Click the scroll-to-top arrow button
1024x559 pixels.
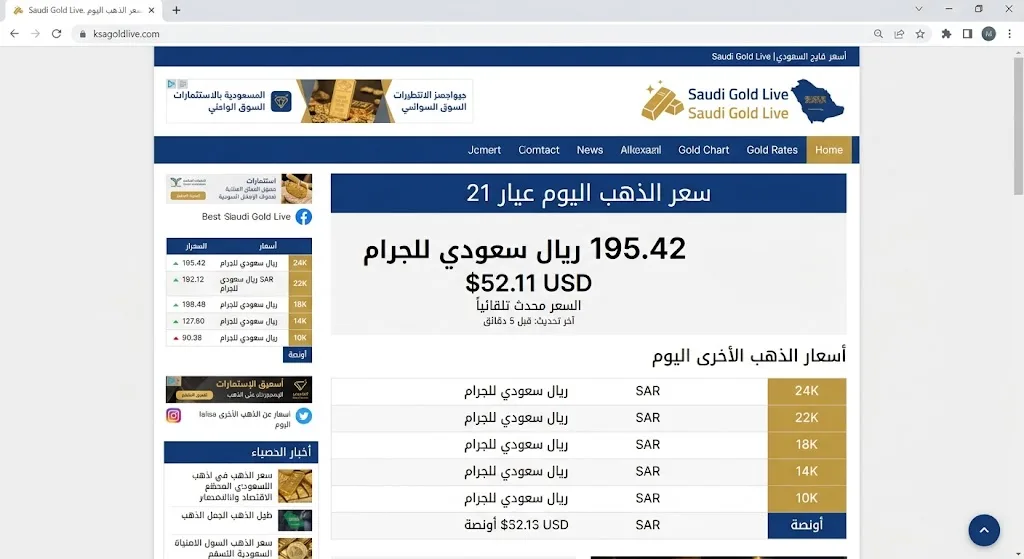coord(984,530)
